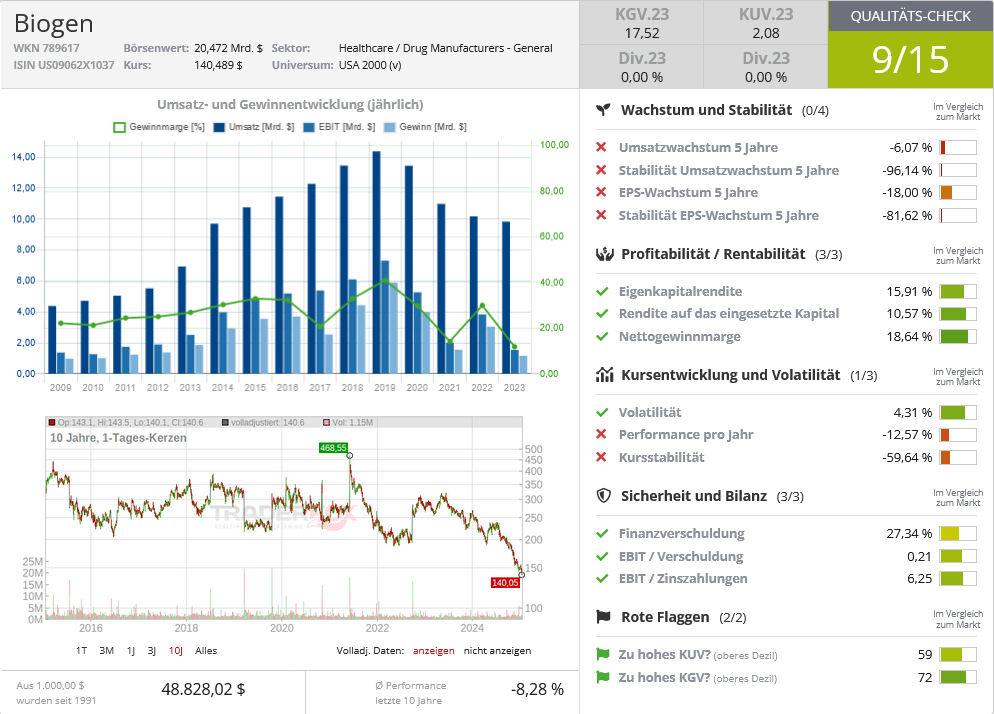The image size is (994, 714).
Task: Click the -8,28 % average performance value
Action: 538,689
